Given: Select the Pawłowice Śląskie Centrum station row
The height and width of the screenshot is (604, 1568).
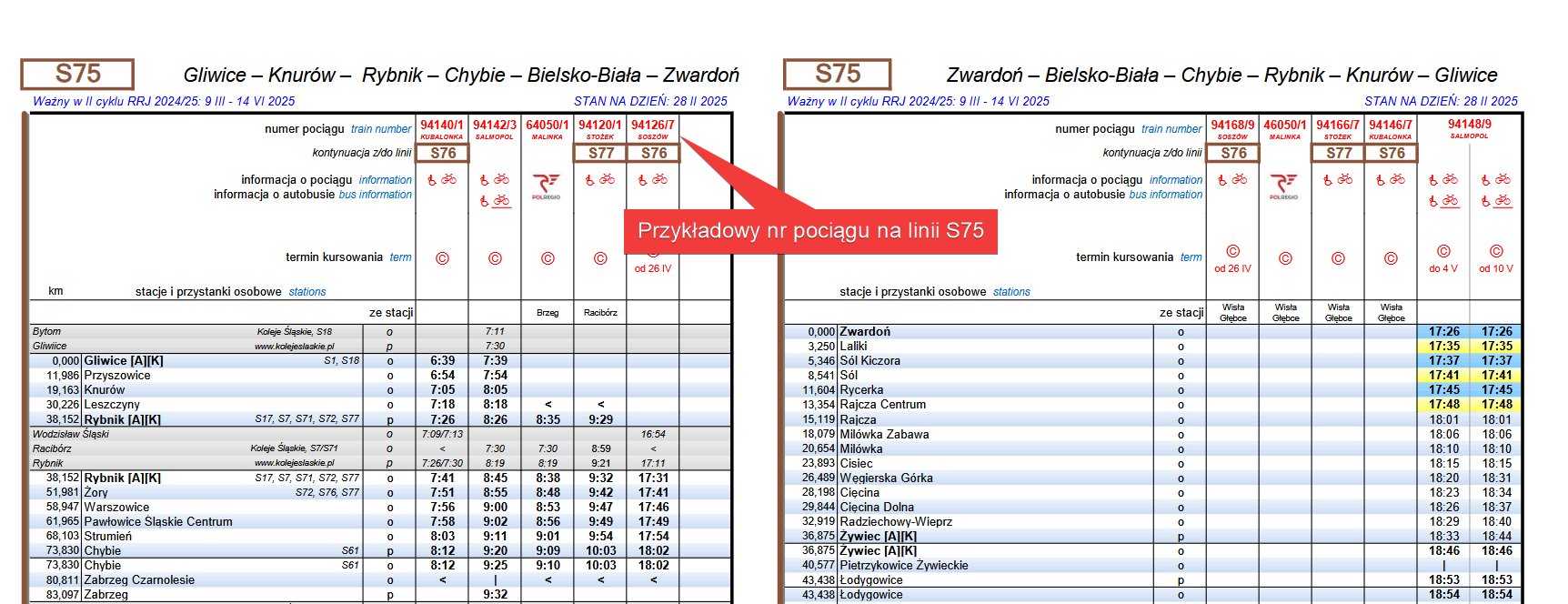Looking at the screenshot, I should click(158, 522).
